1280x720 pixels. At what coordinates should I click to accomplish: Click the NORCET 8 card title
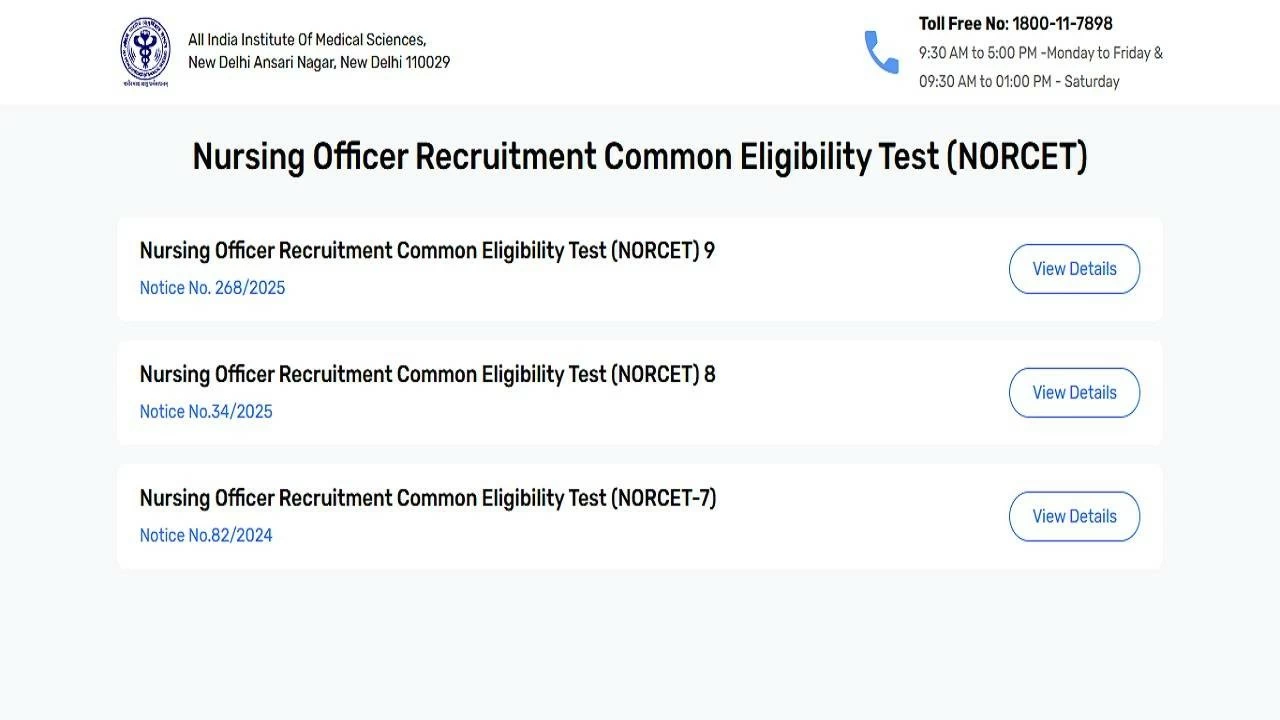427,374
